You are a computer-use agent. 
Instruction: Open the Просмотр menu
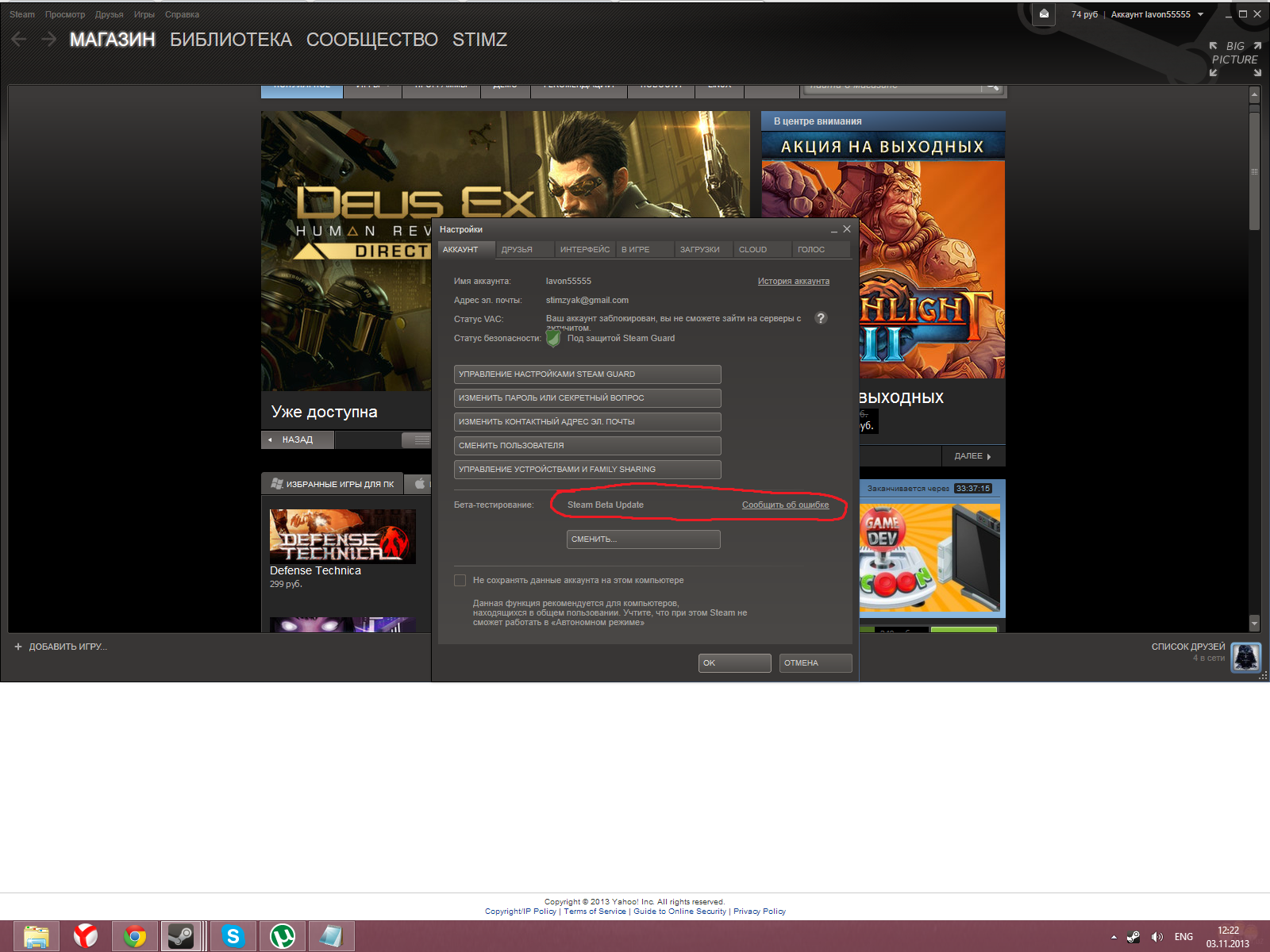pyautogui.click(x=65, y=14)
